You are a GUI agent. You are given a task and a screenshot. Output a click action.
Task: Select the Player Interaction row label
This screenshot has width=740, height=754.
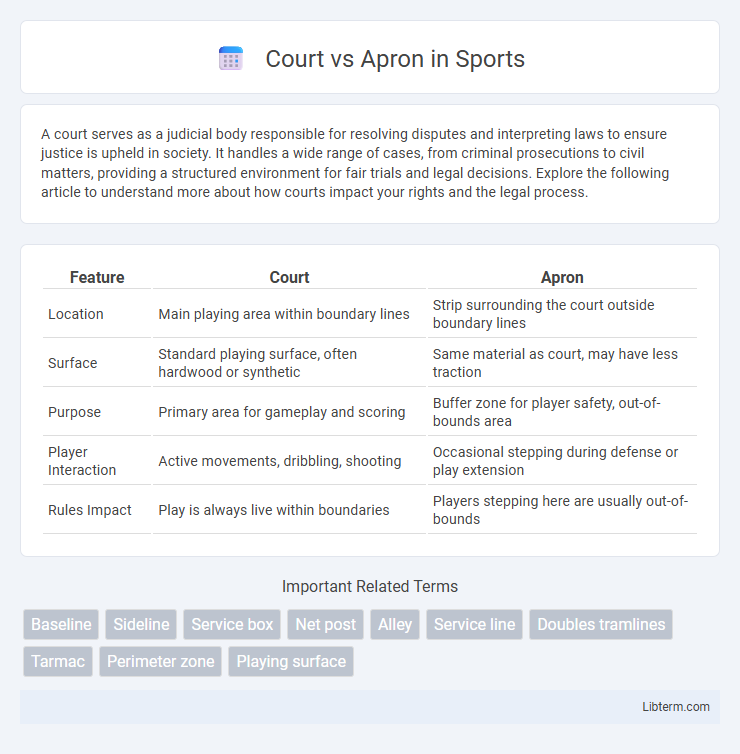pyautogui.click(x=82, y=461)
